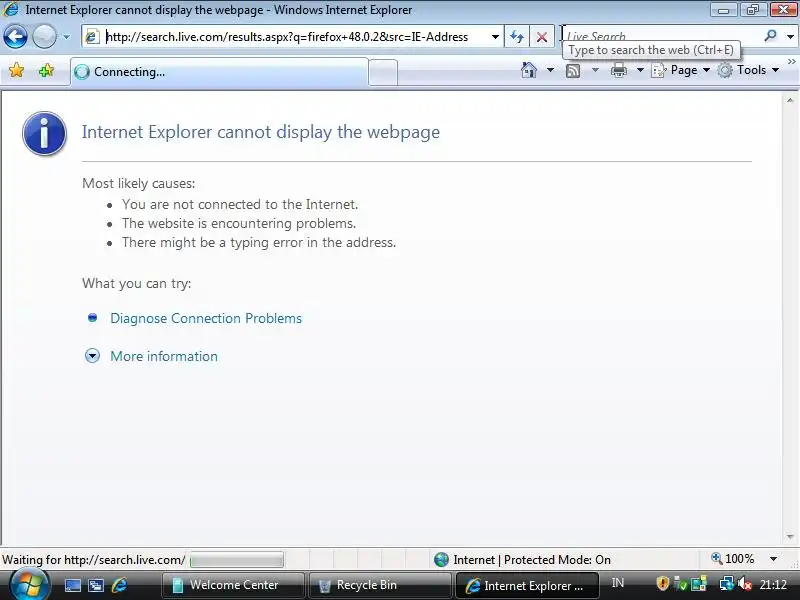Click the Live Search input box
The height and width of the screenshot is (600, 800).
tap(661, 36)
